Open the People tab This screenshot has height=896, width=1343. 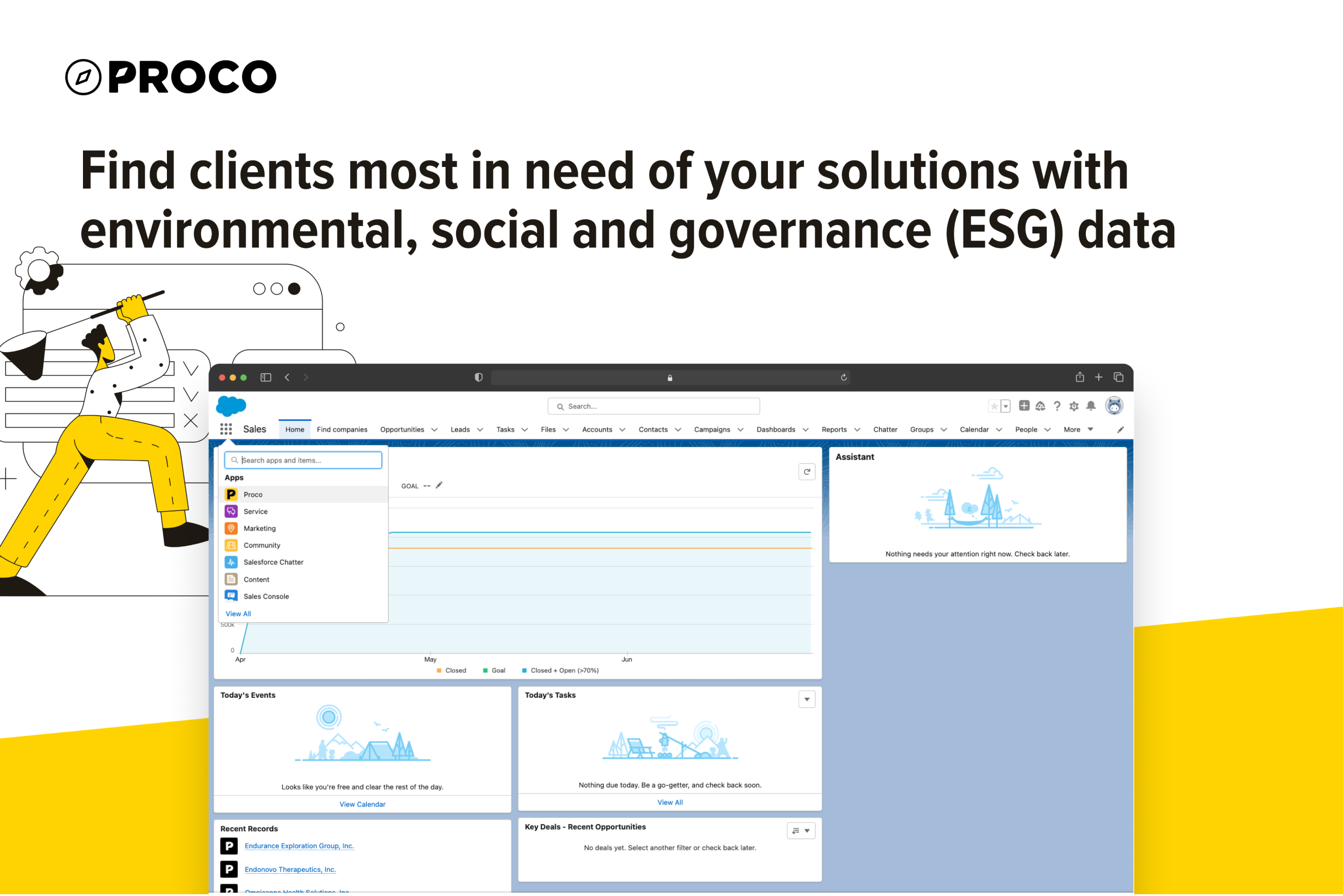click(x=1026, y=430)
